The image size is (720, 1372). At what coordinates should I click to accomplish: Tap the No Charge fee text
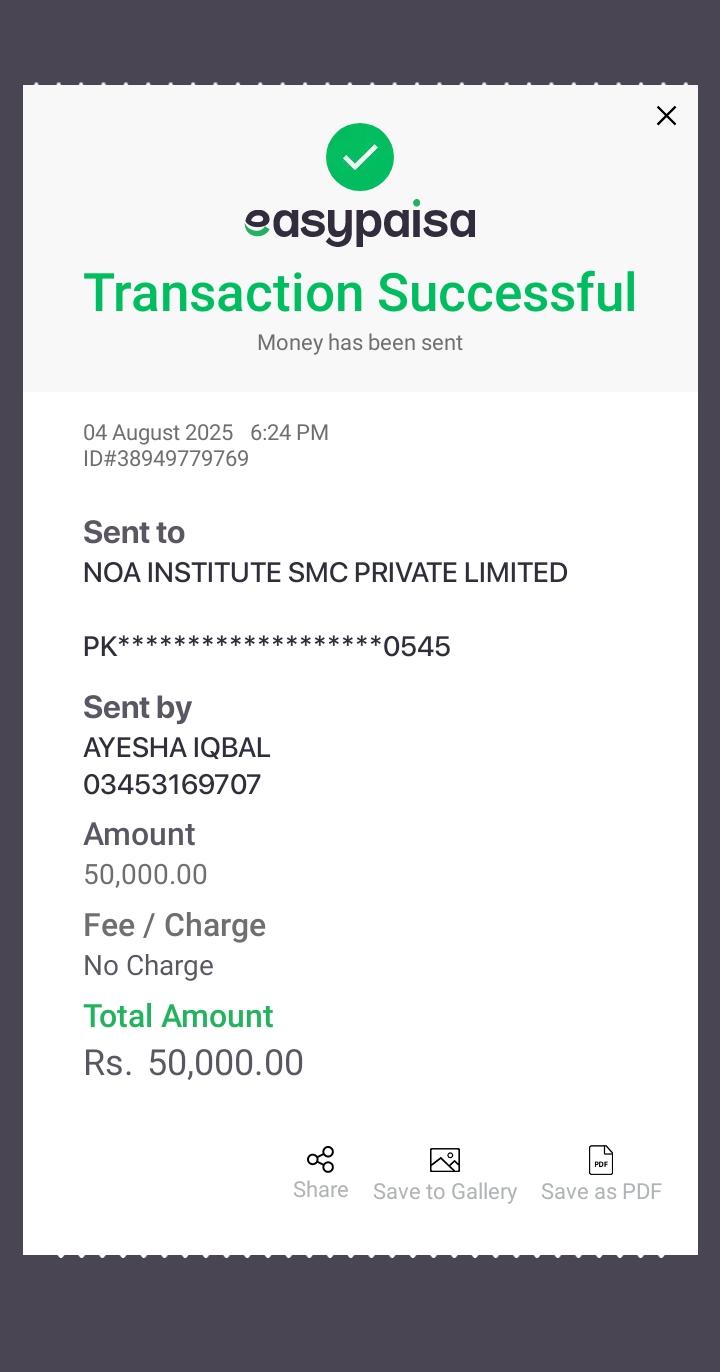[148, 966]
